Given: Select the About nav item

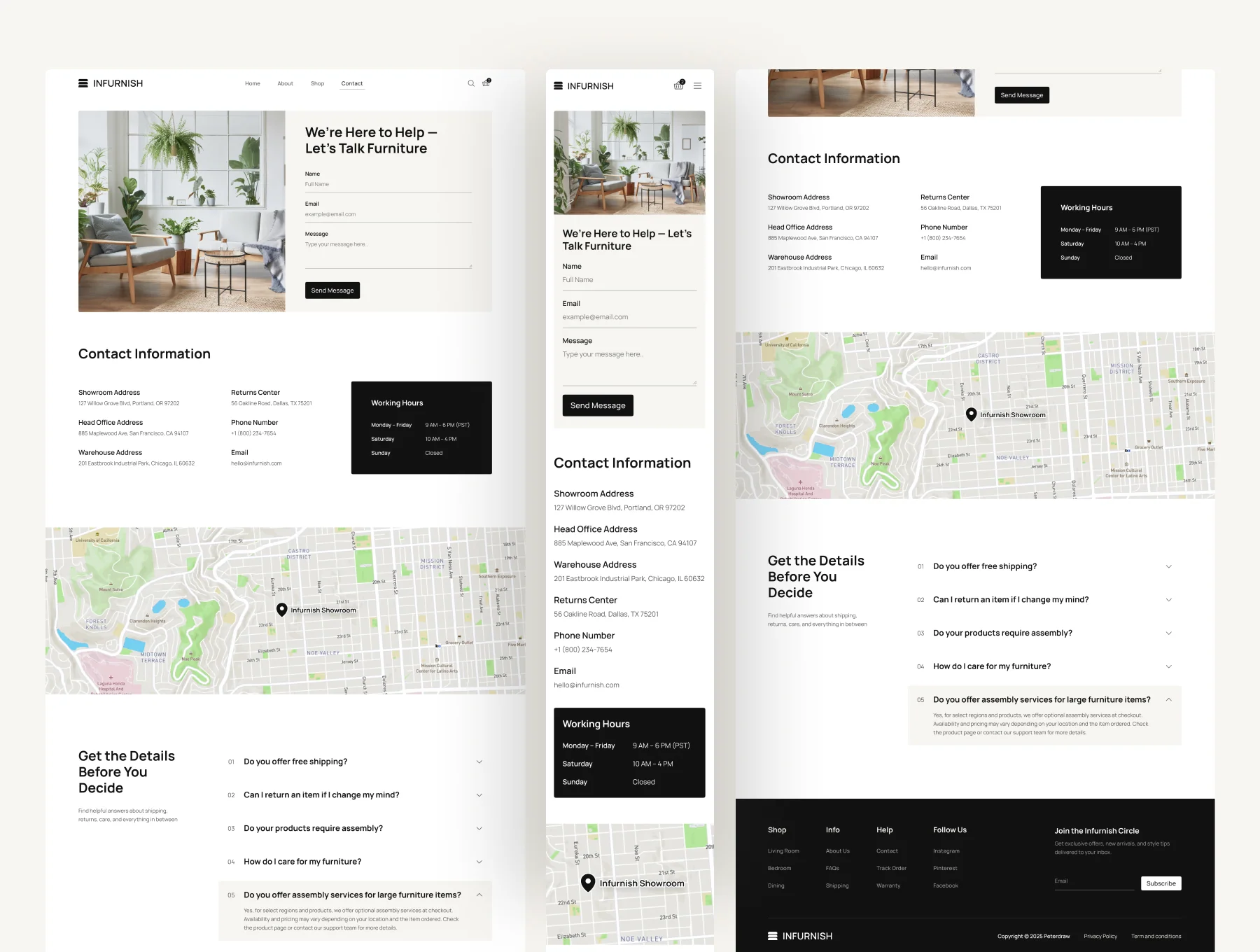Looking at the screenshot, I should [285, 83].
